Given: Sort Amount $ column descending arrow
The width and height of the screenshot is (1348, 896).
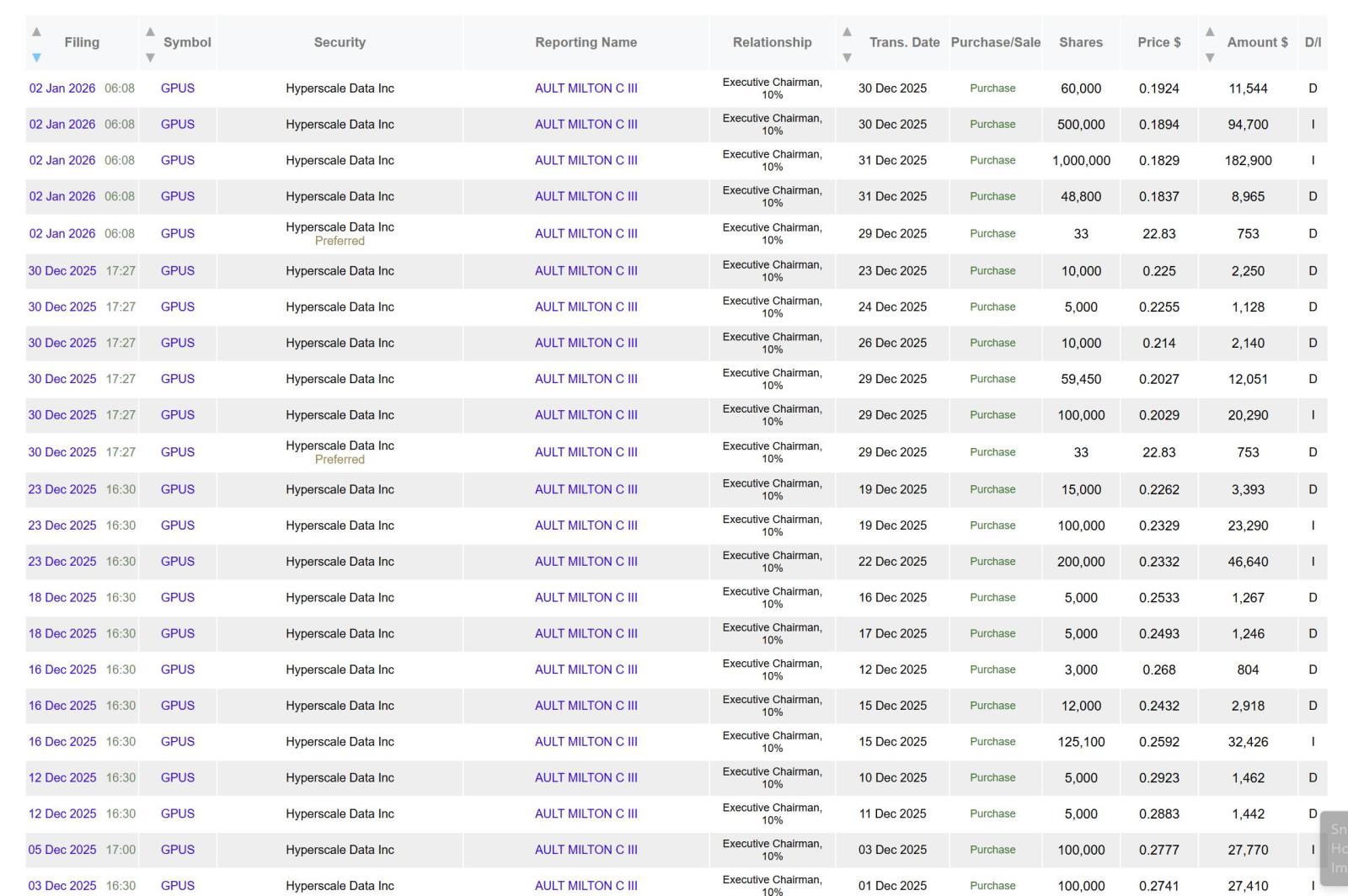Looking at the screenshot, I should point(1210,58).
